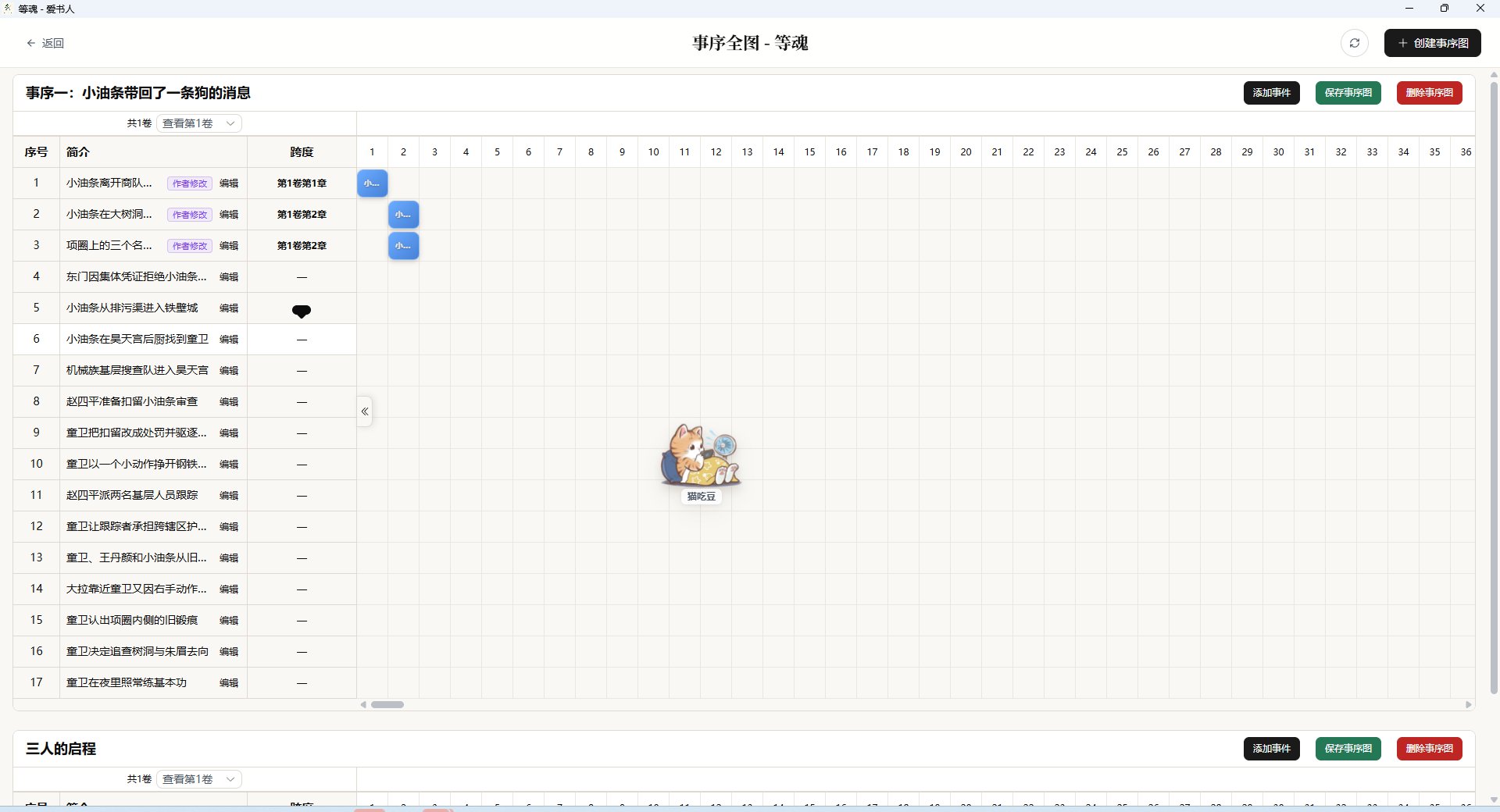Click the page scroll-down arrow
1500x812 pixels.
pyautogui.click(x=1494, y=800)
